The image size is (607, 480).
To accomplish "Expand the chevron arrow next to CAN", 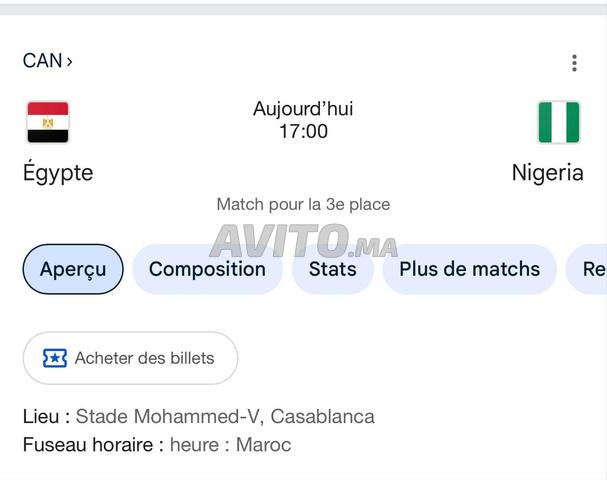I will click(x=69, y=62).
